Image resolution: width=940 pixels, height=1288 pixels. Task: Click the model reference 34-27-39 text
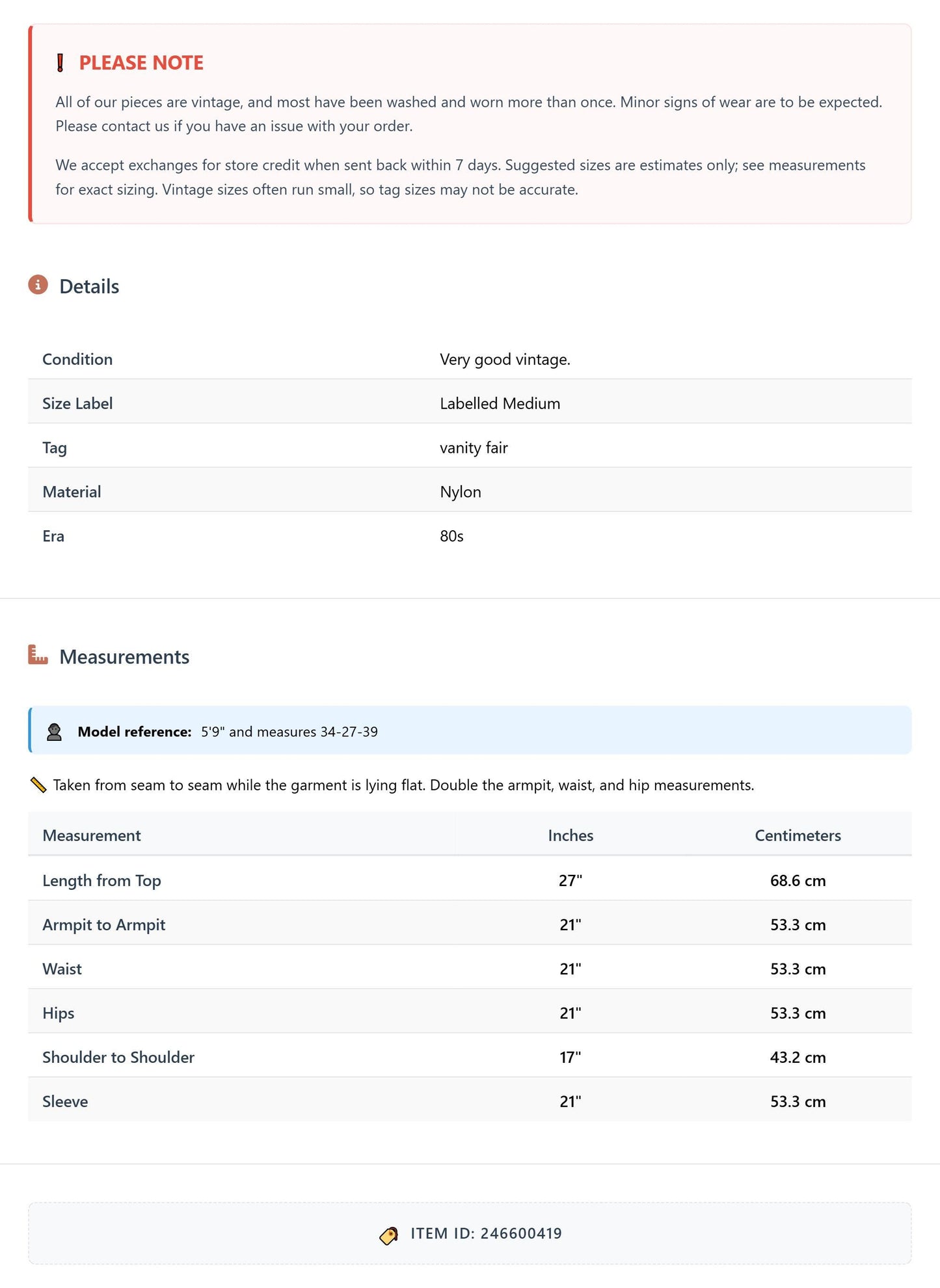tap(349, 732)
